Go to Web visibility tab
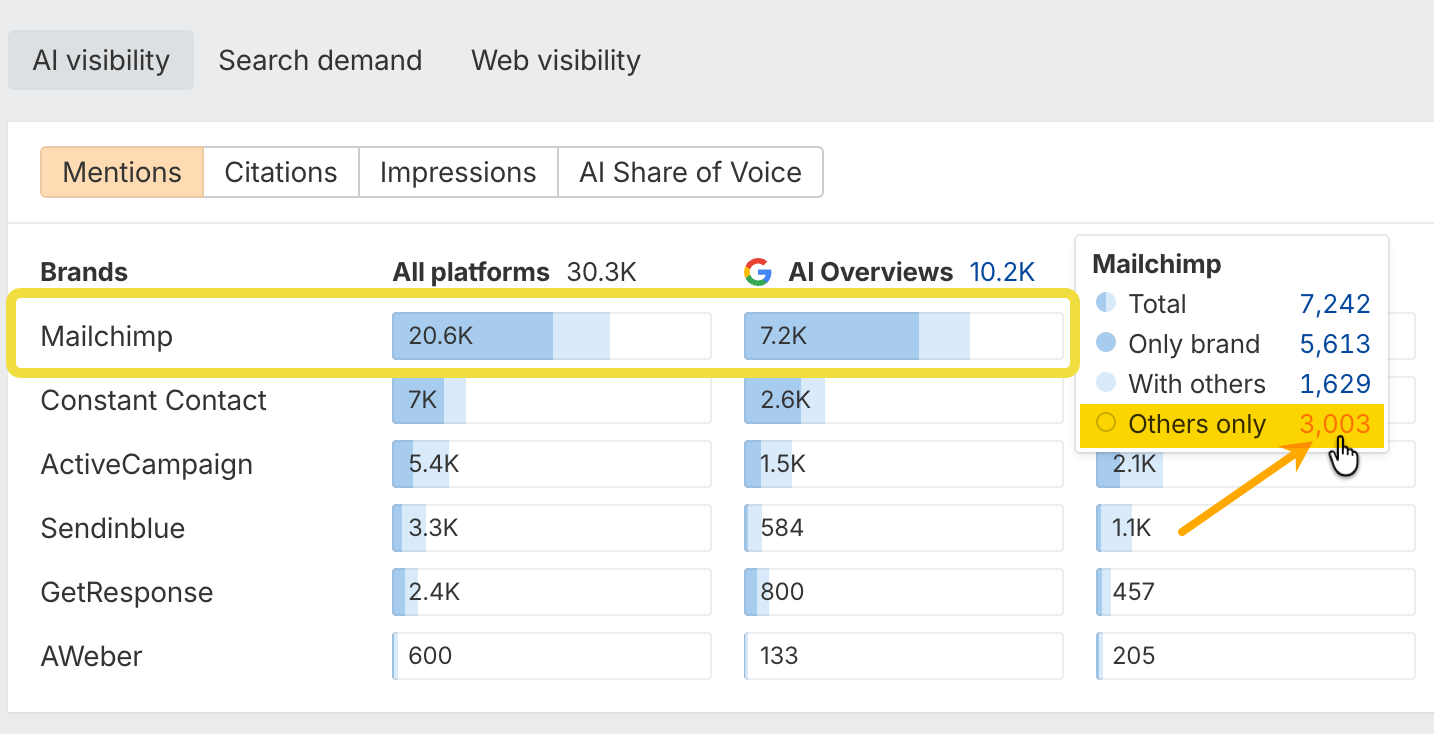 (556, 60)
